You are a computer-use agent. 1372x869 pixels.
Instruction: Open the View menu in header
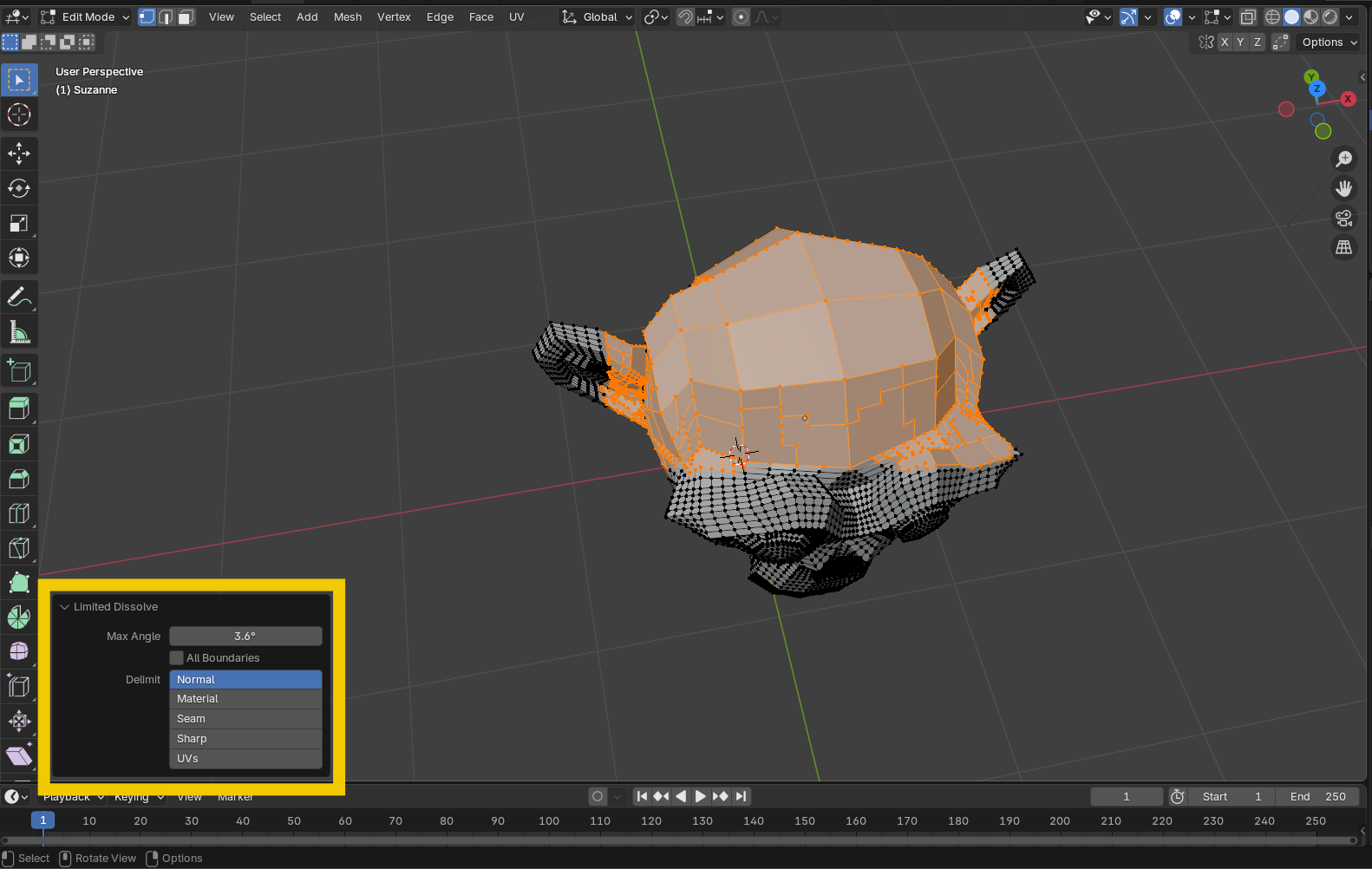[221, 16]
